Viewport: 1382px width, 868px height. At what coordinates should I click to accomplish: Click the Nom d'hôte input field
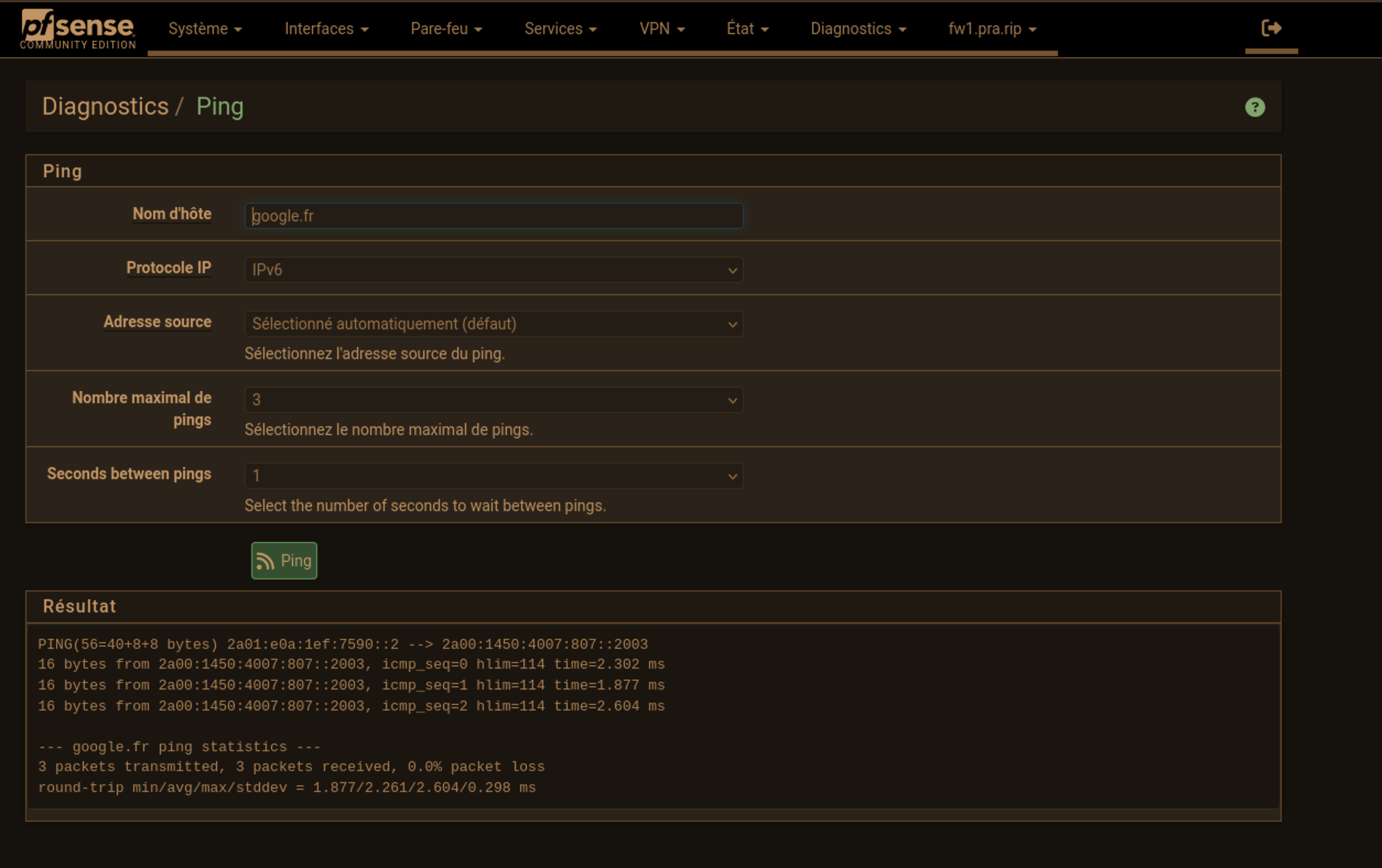point(494,216)
